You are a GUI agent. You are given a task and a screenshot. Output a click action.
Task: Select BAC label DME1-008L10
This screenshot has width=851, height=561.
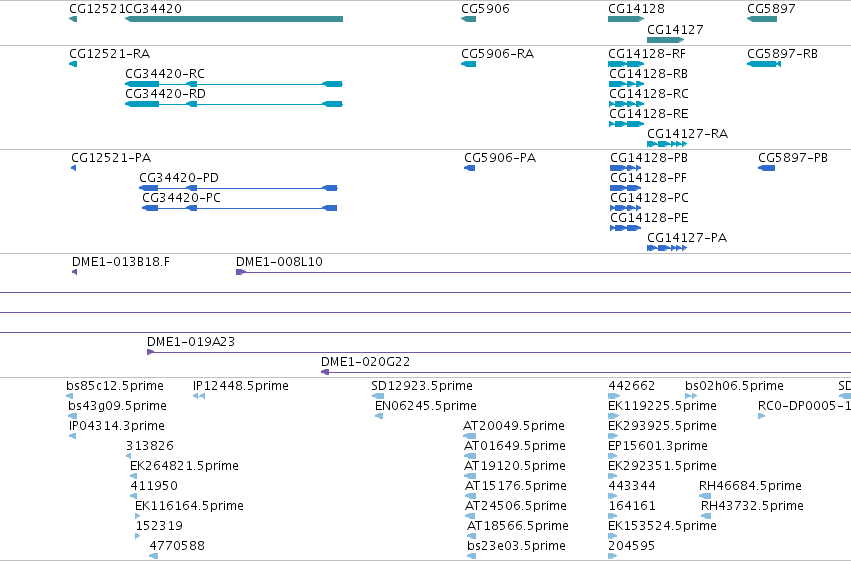tap(280, 262)
